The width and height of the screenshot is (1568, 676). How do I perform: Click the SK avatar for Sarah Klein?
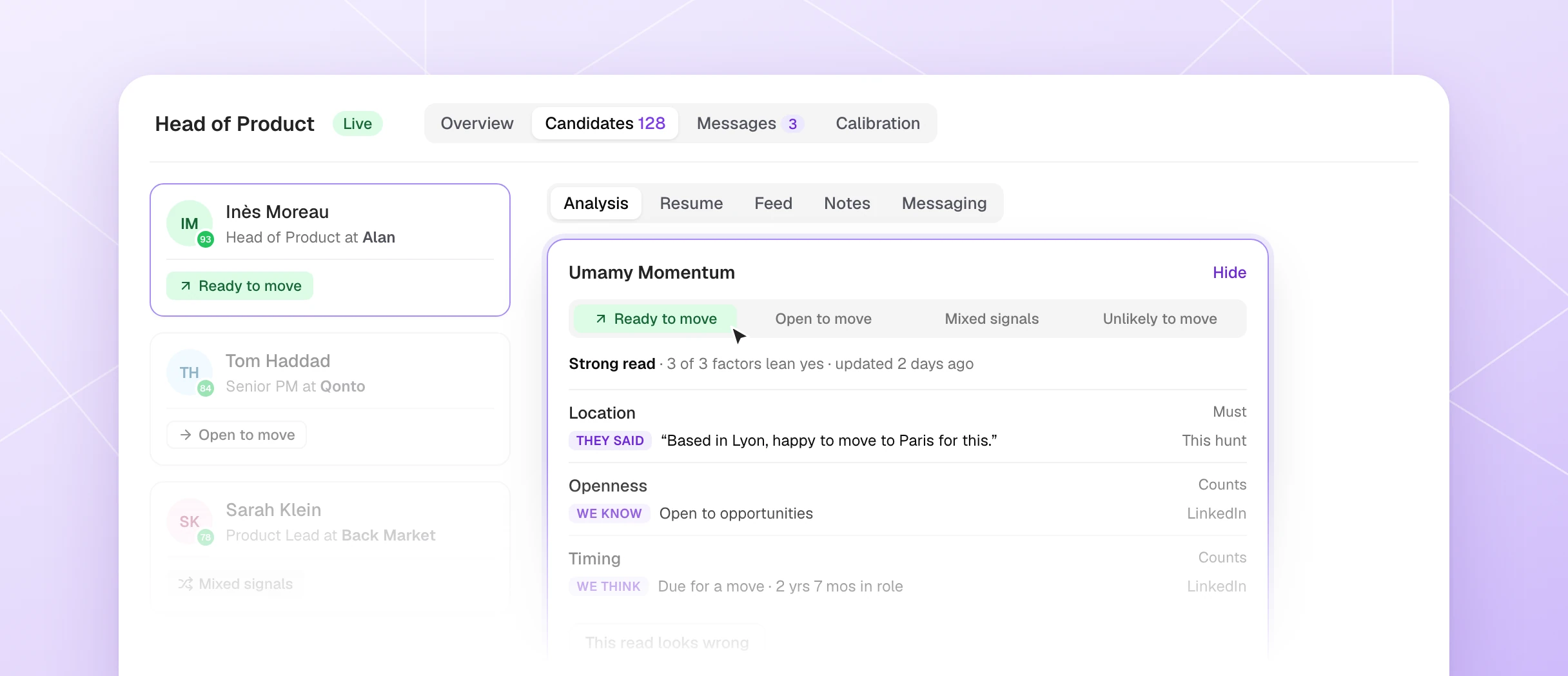point(190,521)
